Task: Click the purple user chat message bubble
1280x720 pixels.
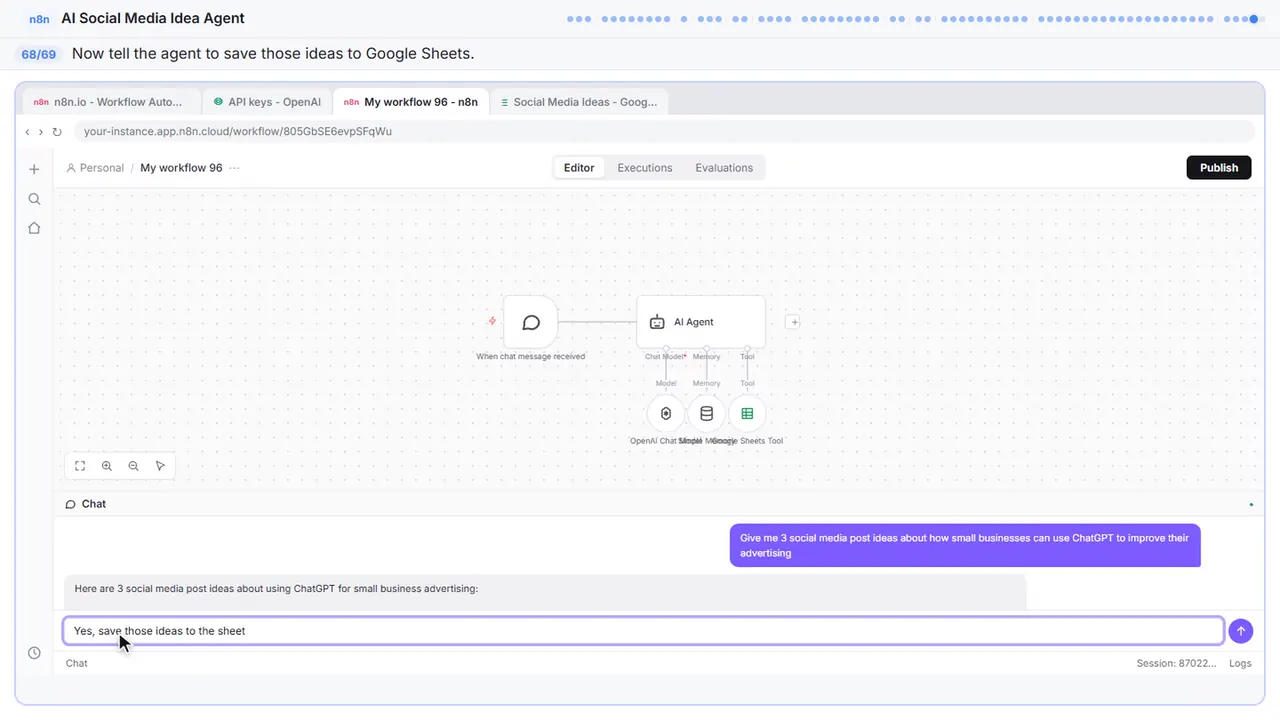Action: point(965,545)
